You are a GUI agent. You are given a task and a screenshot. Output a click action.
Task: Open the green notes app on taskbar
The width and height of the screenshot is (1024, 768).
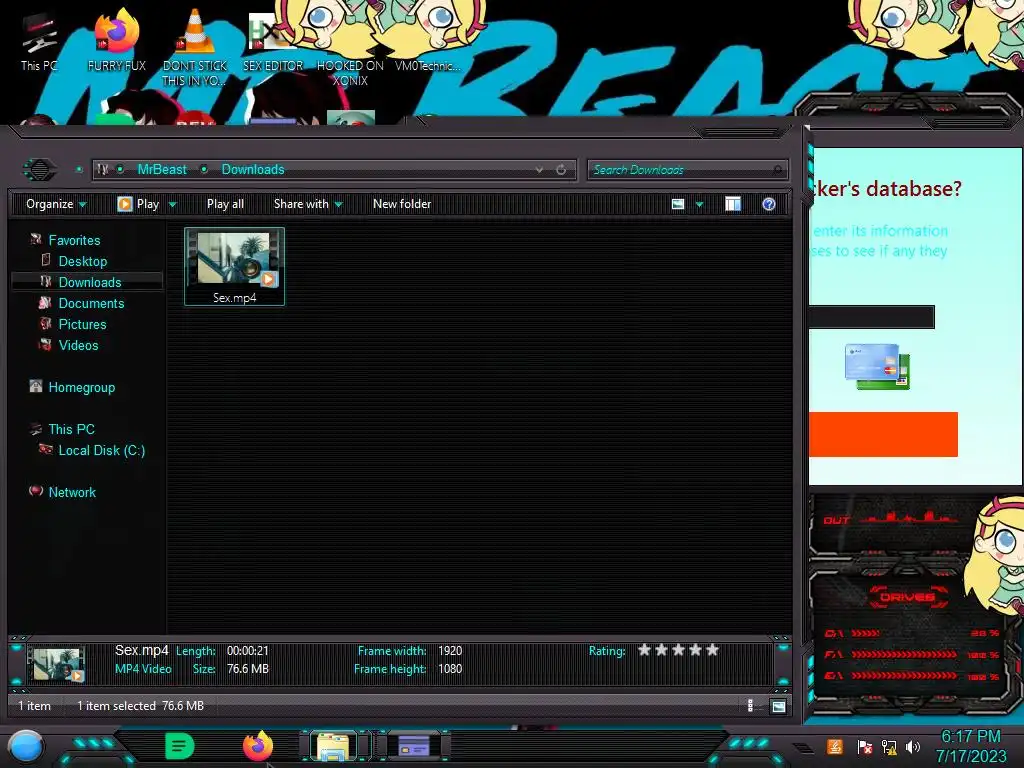point(180,746)
